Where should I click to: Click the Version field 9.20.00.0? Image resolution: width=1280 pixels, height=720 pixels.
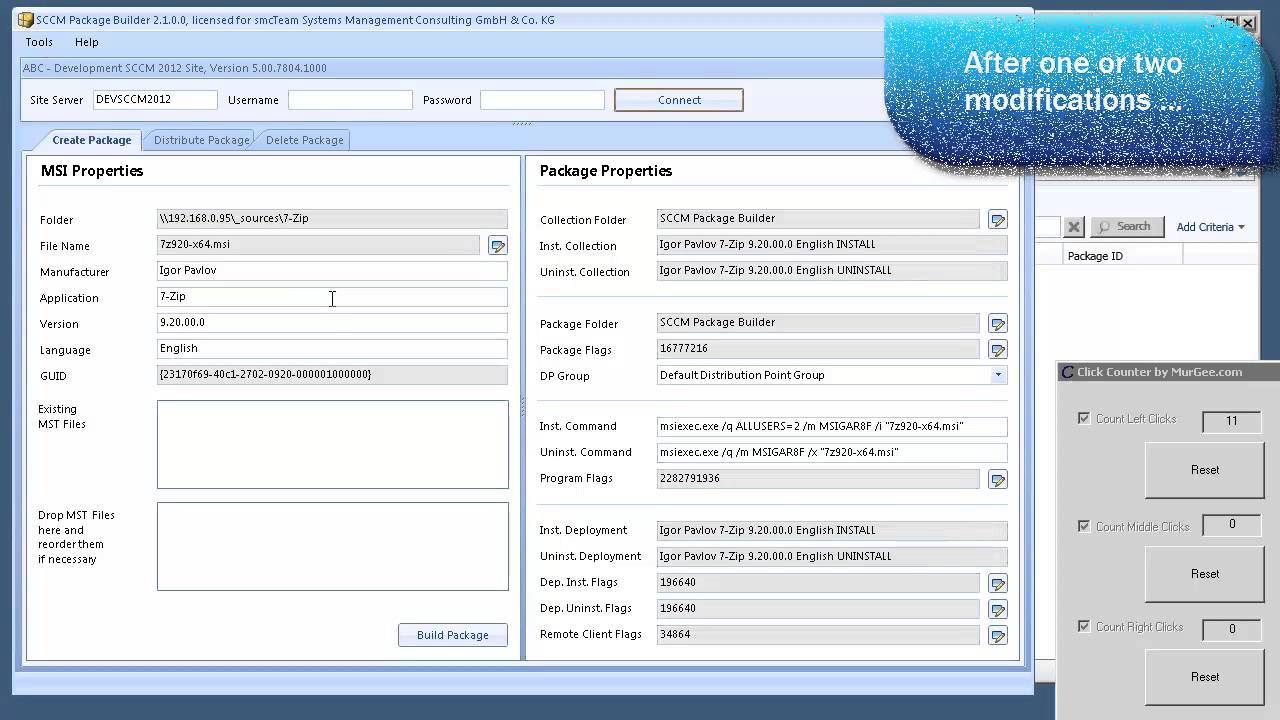pyautogui.click(x=332, y=323)
